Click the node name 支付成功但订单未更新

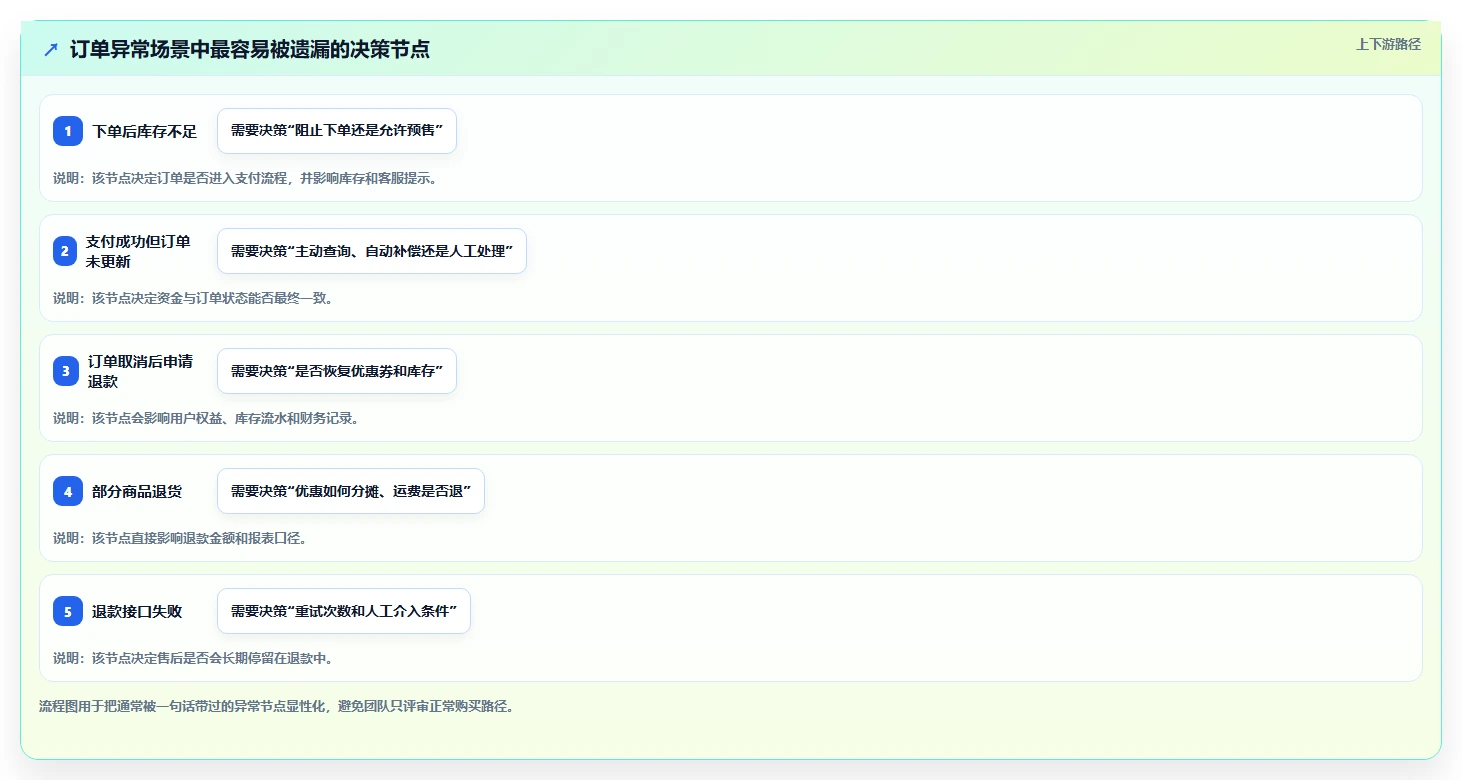(138, 251)
